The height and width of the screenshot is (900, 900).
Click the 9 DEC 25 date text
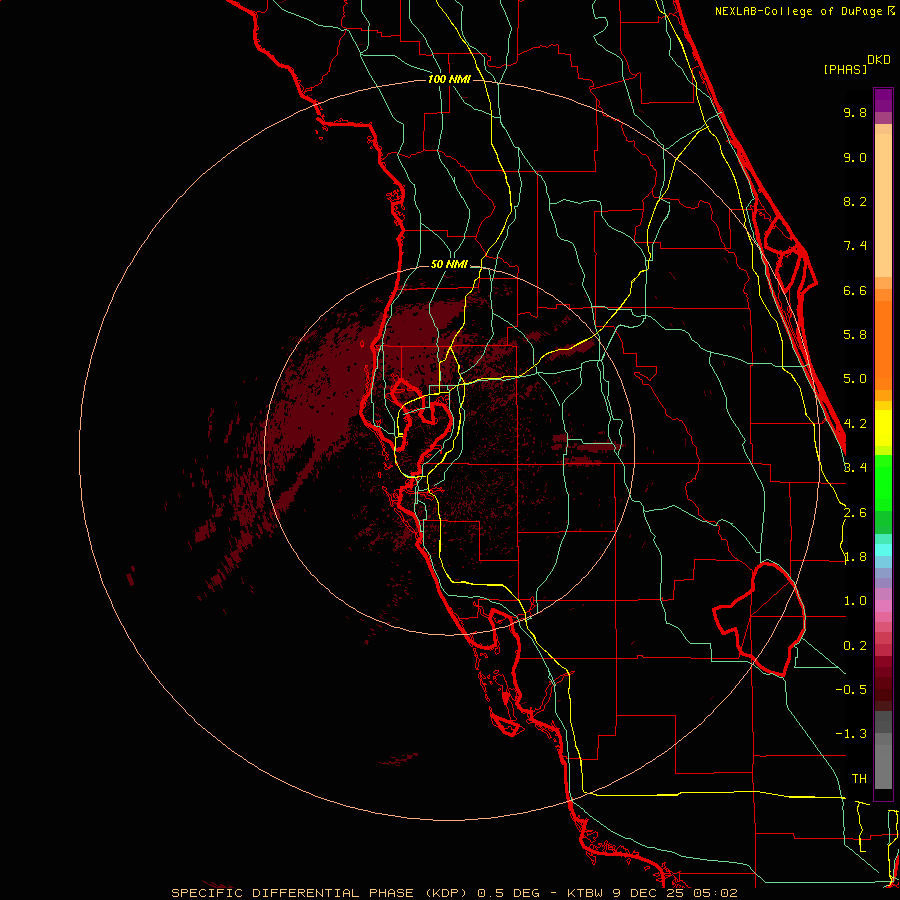(x=649, y=893)
